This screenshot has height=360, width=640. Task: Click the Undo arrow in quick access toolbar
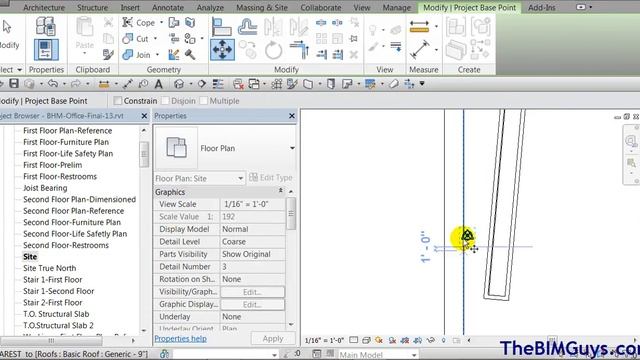53,84
